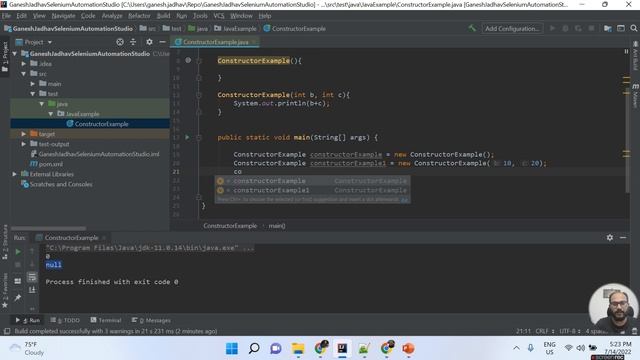
Task: Expand the .idea folder
Action: (24, 64)
